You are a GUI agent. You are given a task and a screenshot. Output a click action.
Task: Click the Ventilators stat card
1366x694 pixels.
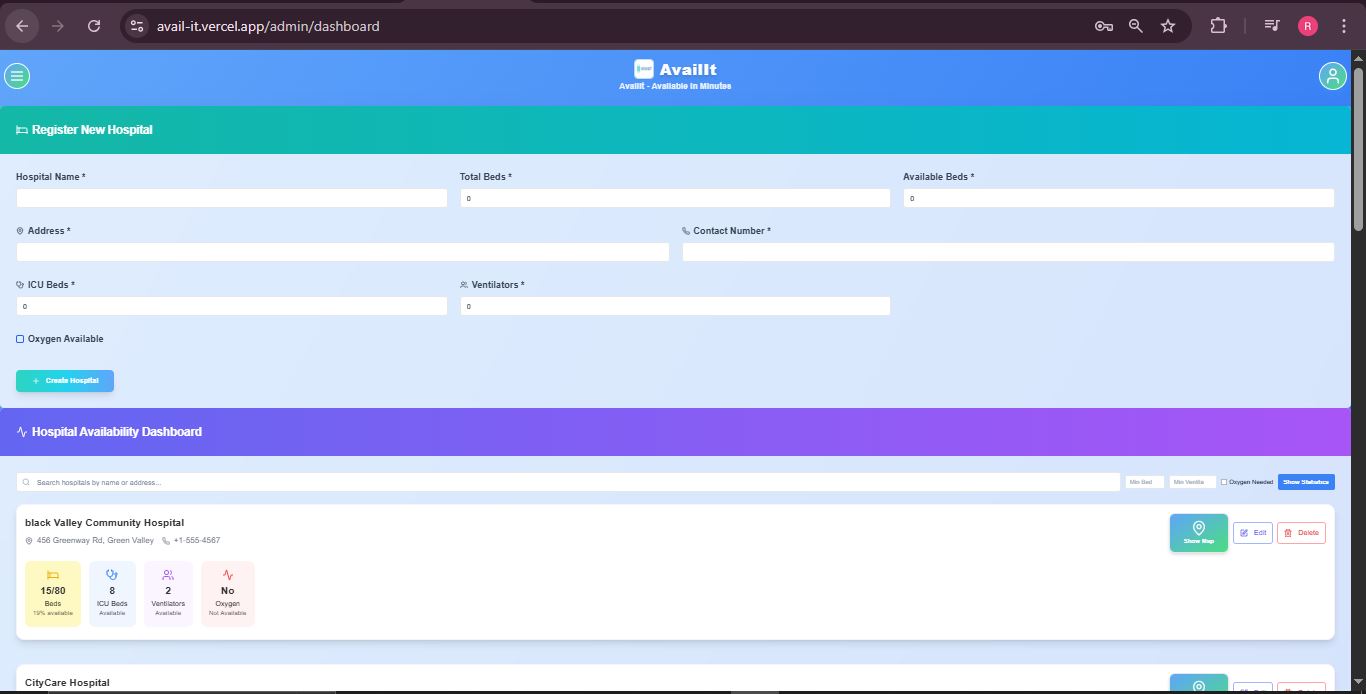pyautogui.click(x=168, y=594)
